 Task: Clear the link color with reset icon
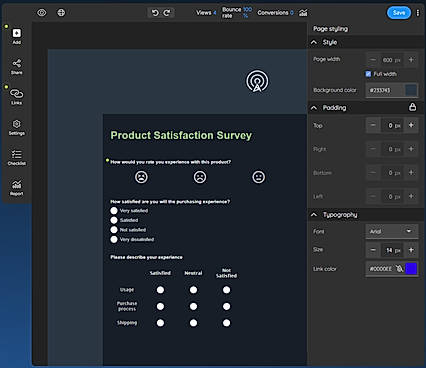(x=399, y=268)
